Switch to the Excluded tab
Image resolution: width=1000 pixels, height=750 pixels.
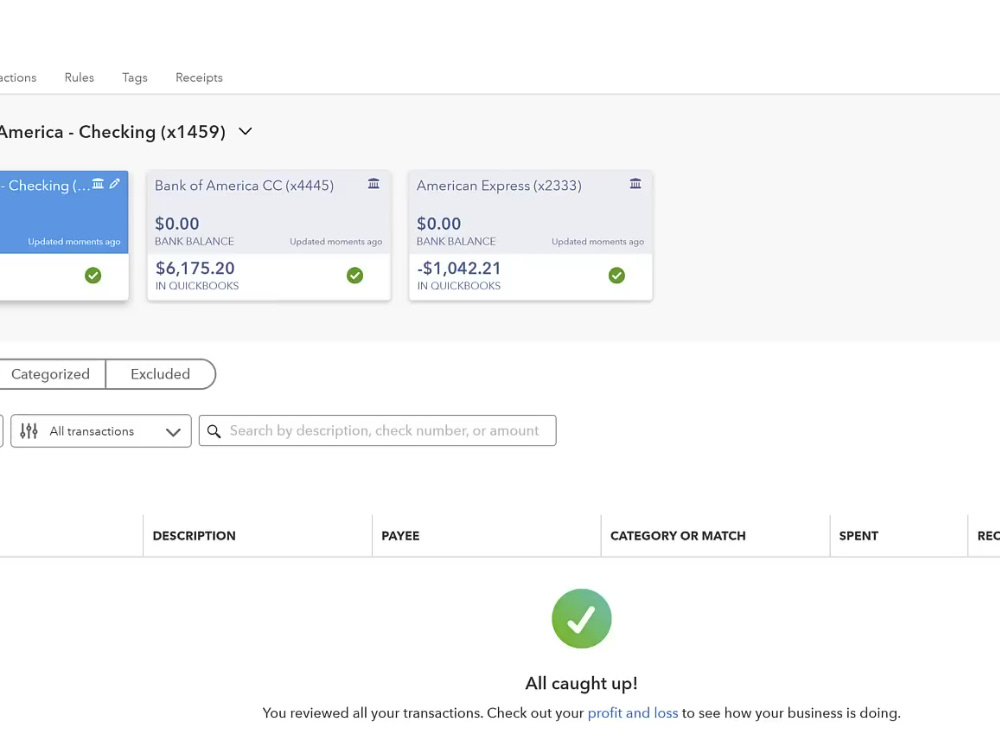pos(160,374)
